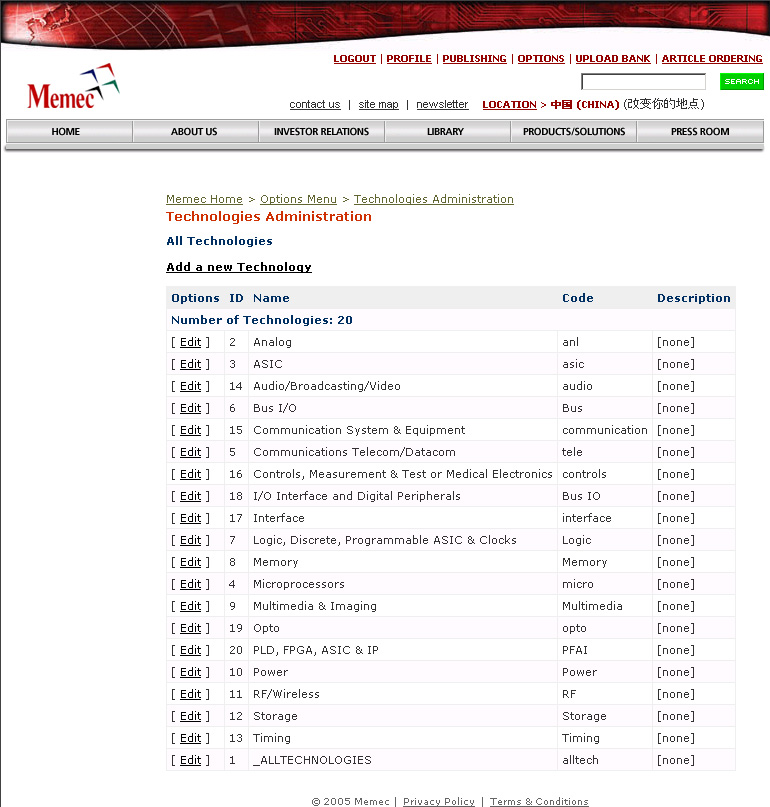Viewport: 770px width, 807px height.
Task: Focus the search text field
Action: (643, 81)
